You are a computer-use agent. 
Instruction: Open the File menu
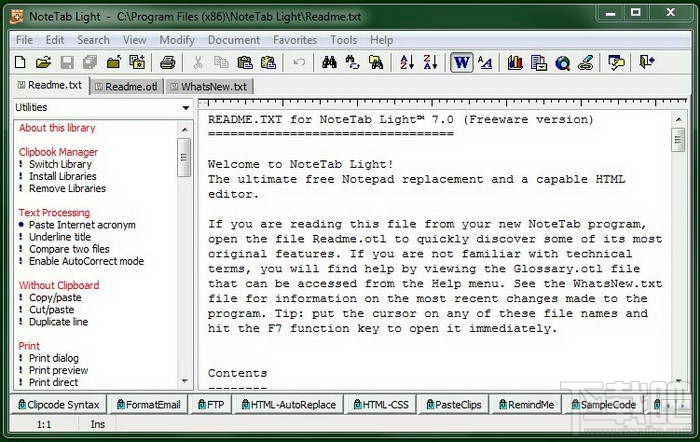point(24,40)
